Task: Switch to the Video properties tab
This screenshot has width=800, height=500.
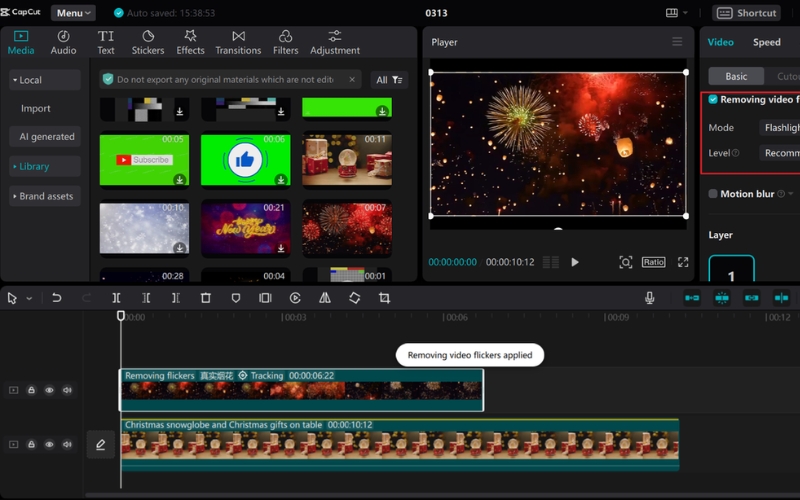Action: pos(720,42)
